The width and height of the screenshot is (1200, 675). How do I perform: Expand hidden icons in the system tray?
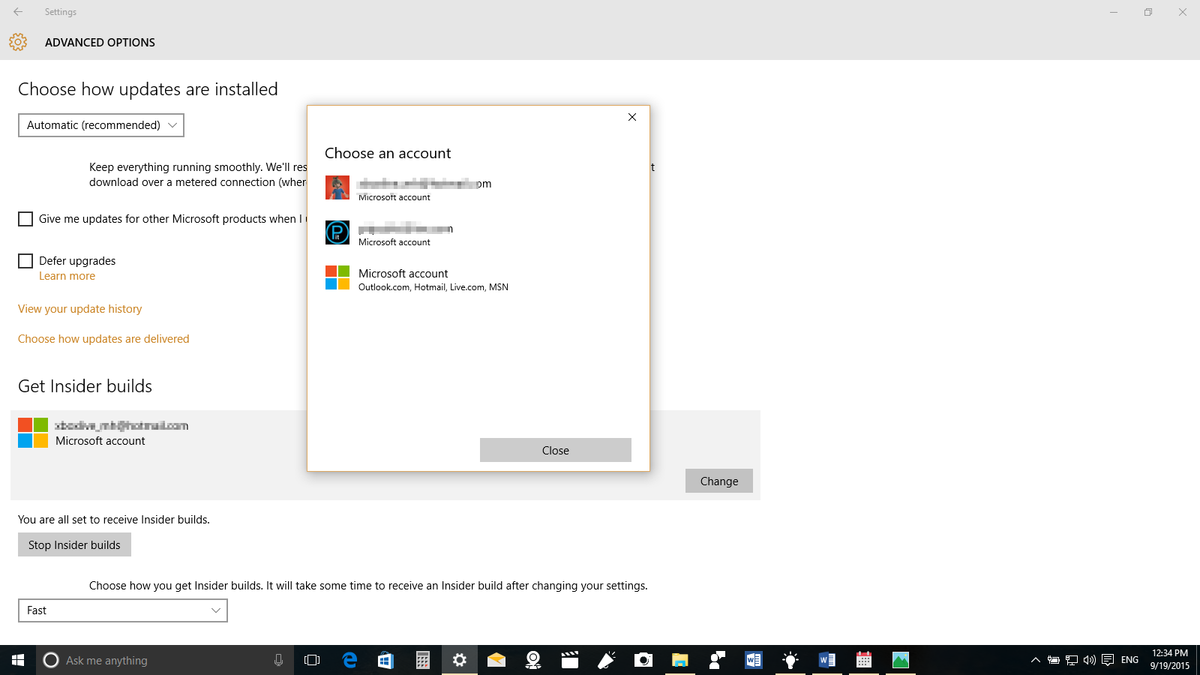point(1035,660)
